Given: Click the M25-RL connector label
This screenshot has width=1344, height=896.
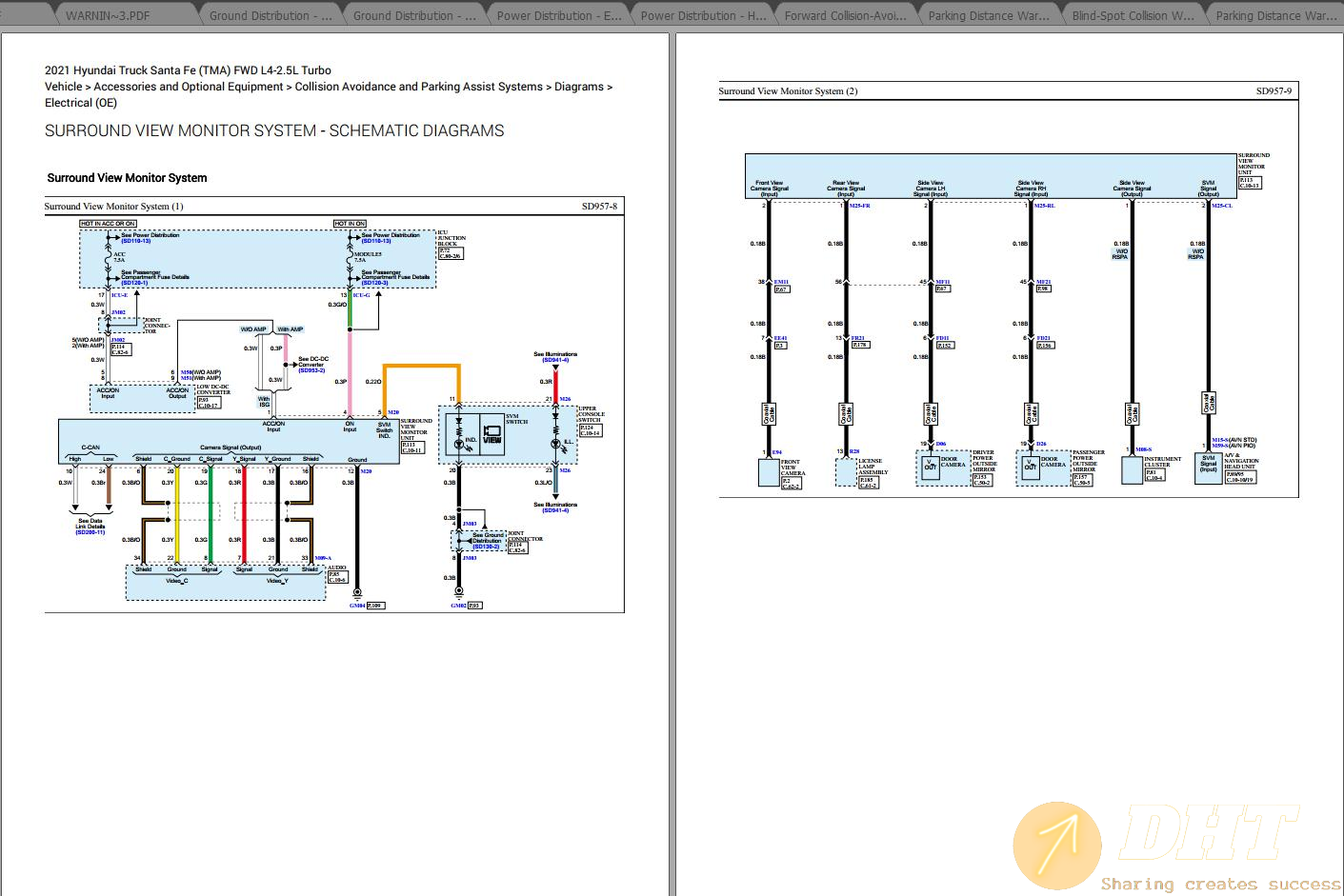Looking at the screenshot, I should [1045, 206].
